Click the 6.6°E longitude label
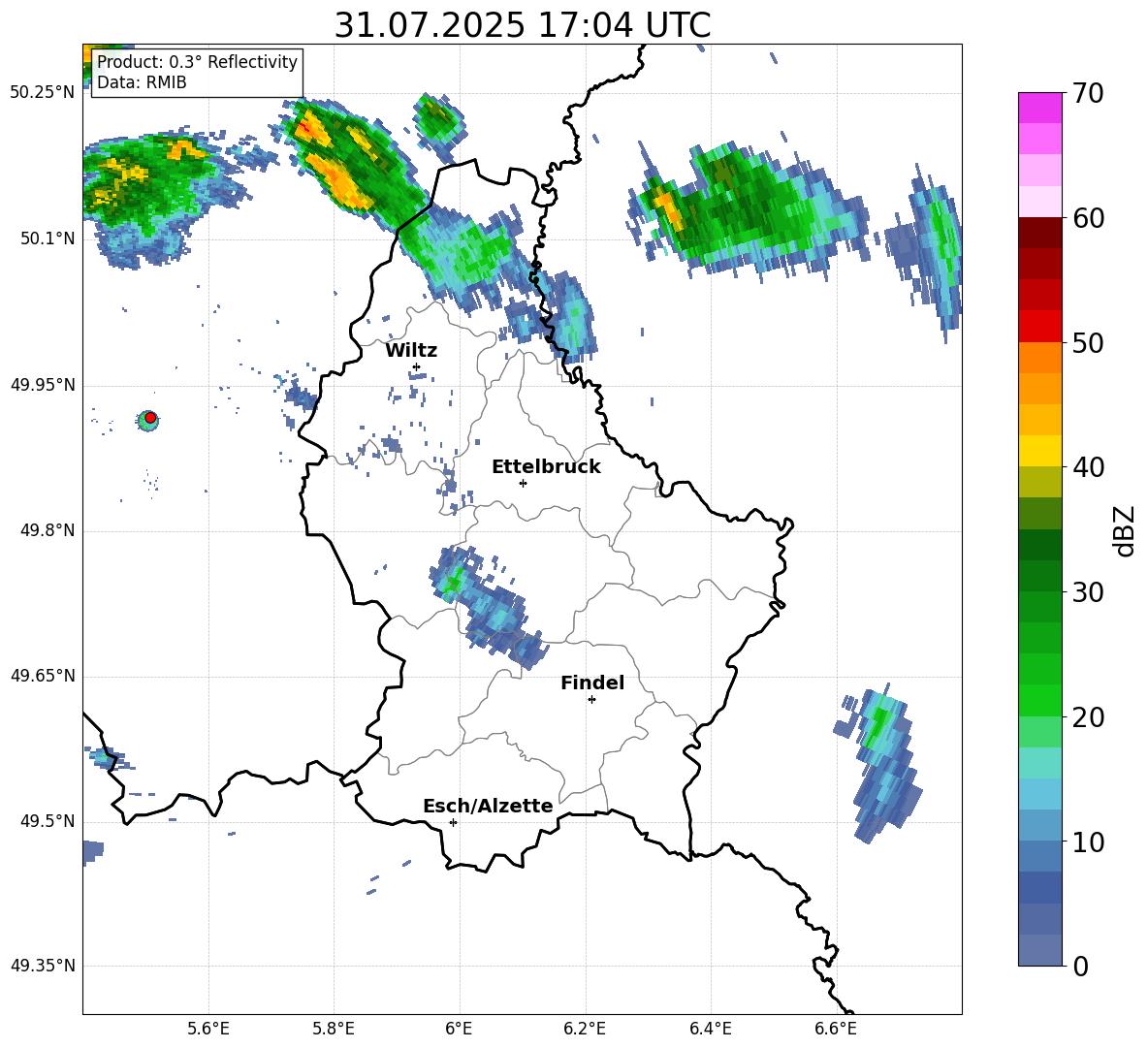The width and height of the screenshot is (1148, 1048). pos(836,1029)
